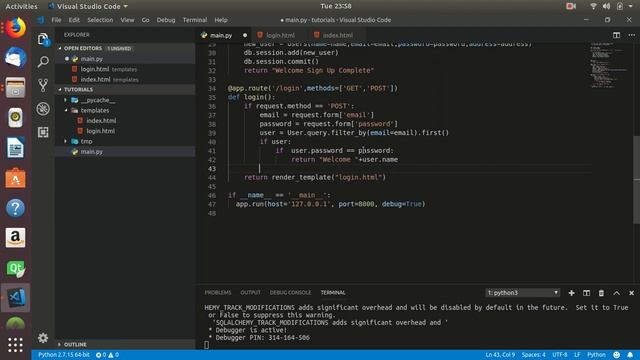Click the editor vertical scrollbar
The width and height of the screenshot is (640, 360).
pos(636,180)
